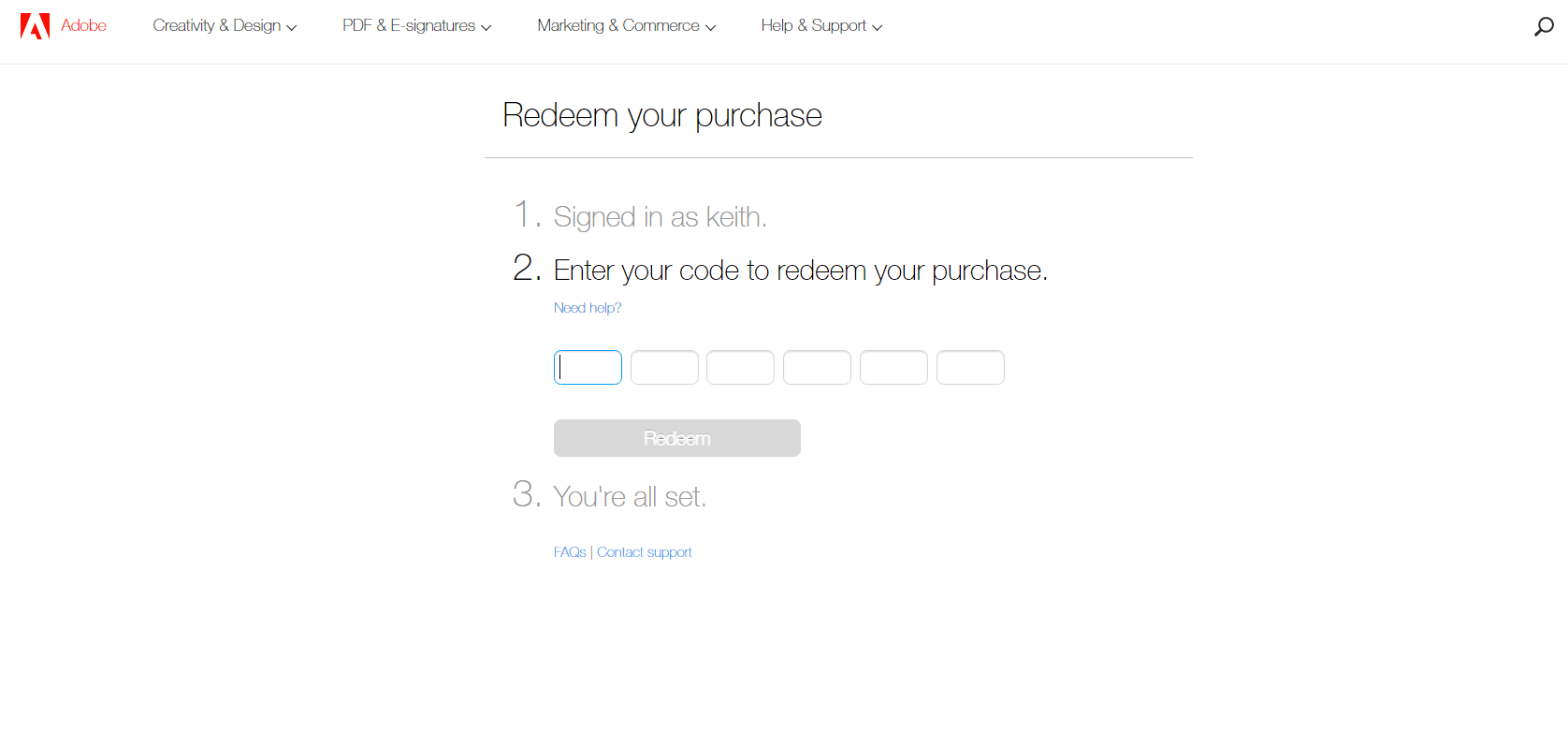The height and width of the screenshot is (732, 1568).
Task: Click the FAQs link
Action: coord(570,551)
